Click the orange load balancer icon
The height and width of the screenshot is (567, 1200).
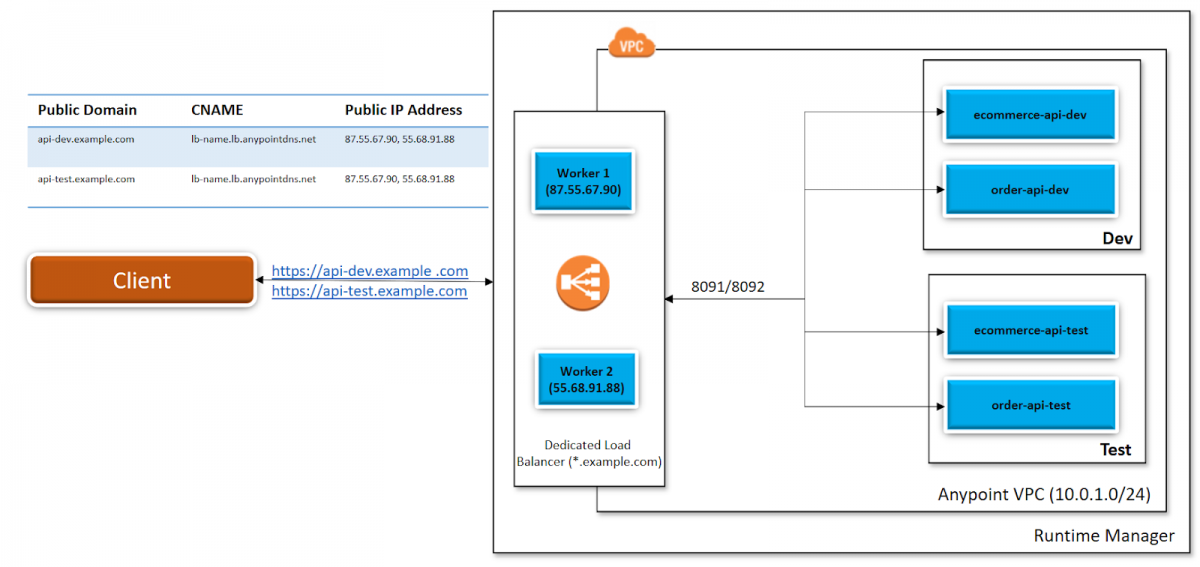[x=583, y=282]
